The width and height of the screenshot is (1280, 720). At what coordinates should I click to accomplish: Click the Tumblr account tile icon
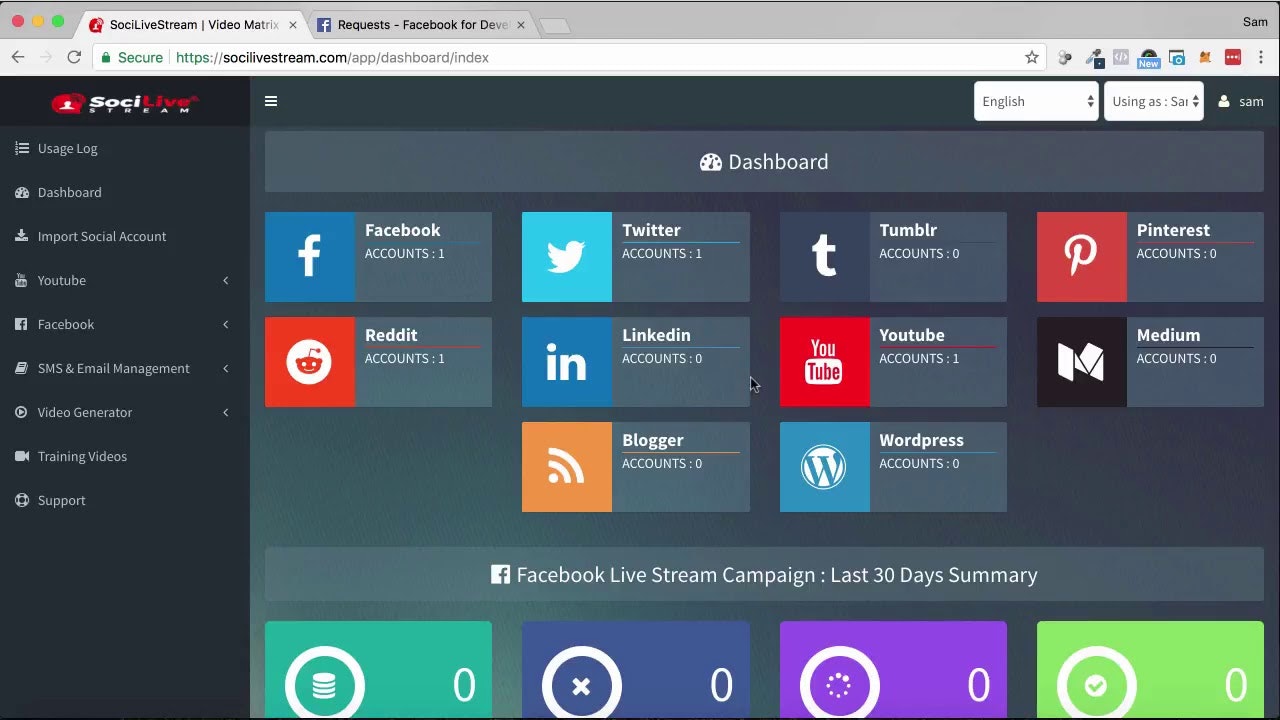[x=824, y=257]
